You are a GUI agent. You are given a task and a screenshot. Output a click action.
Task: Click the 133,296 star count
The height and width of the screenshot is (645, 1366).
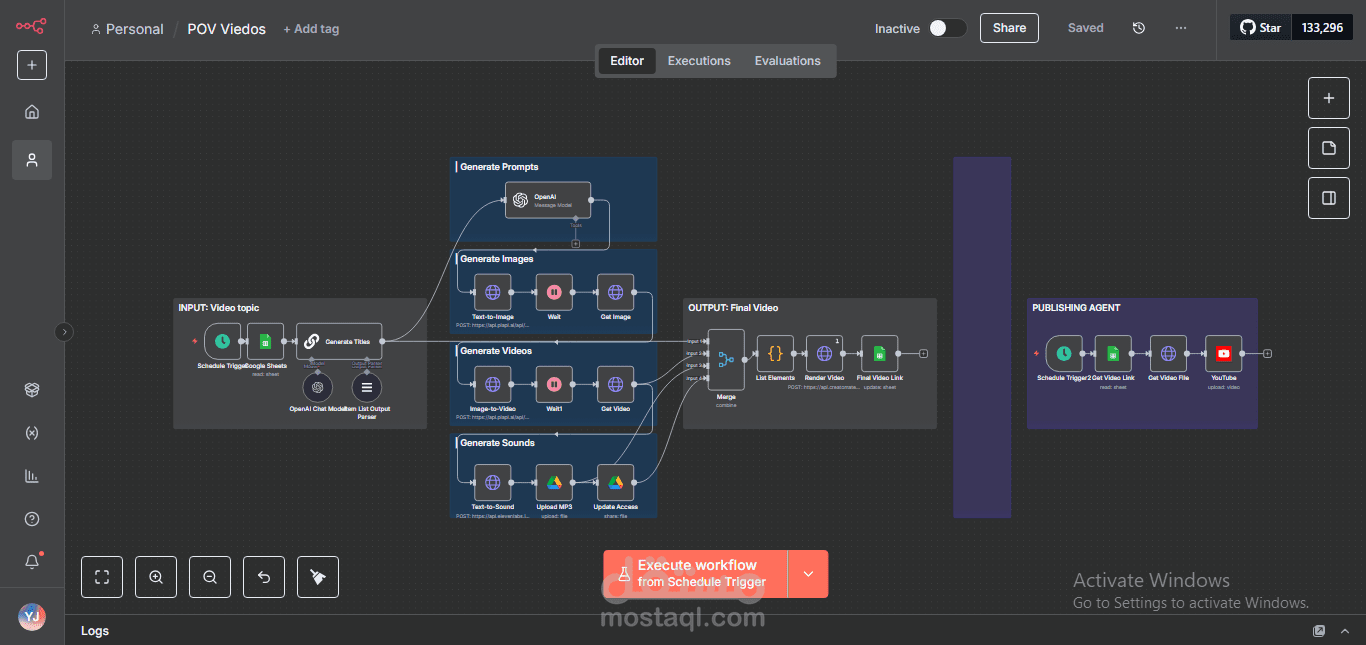(1323, 28)
